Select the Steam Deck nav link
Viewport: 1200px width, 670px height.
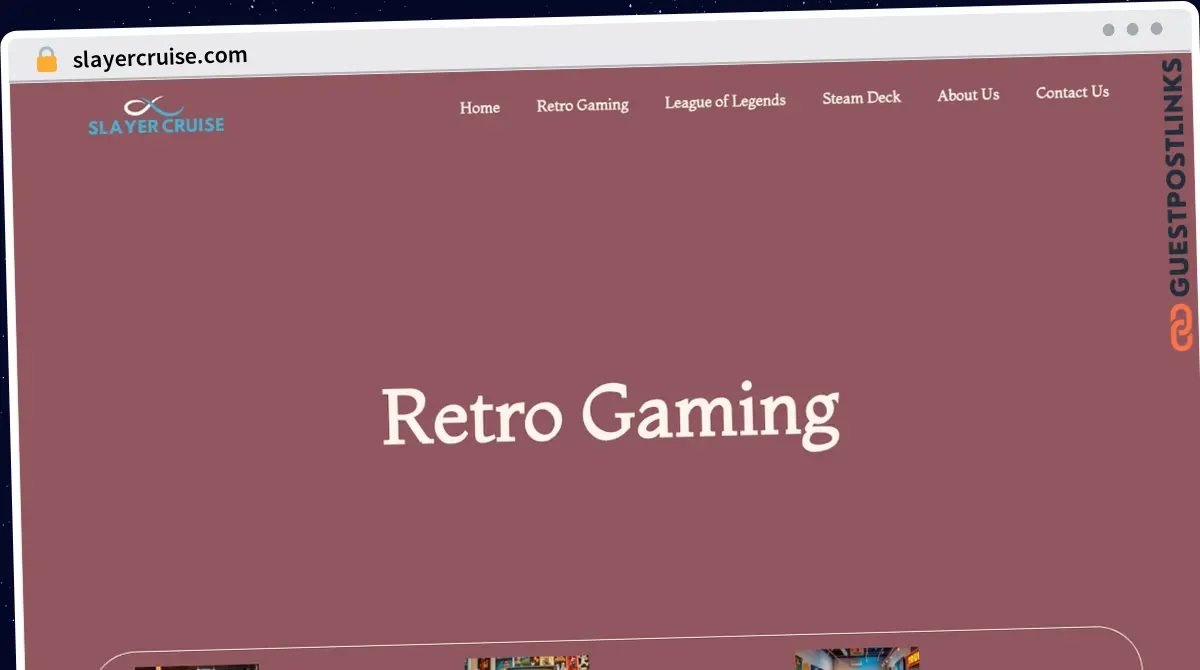click(861, 98)
